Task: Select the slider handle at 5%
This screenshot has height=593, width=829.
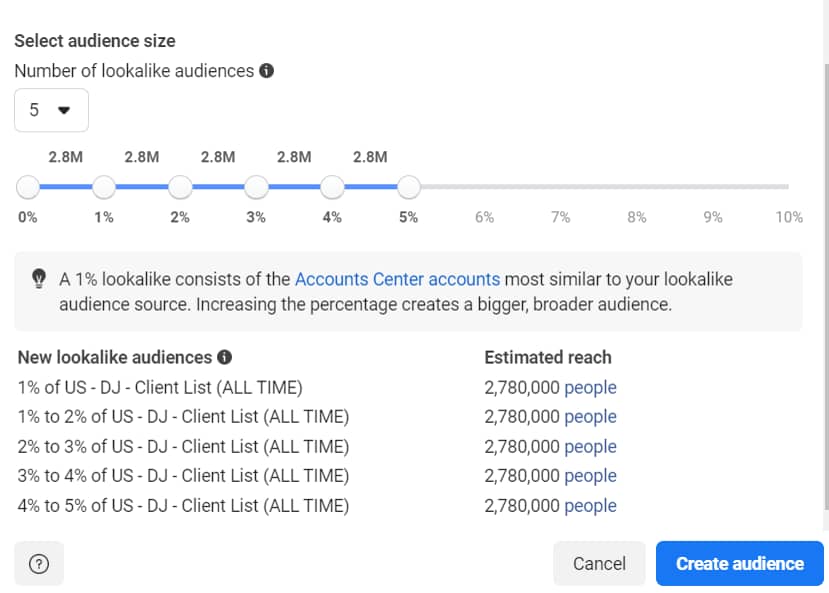Action: click(x=409, y=187)
